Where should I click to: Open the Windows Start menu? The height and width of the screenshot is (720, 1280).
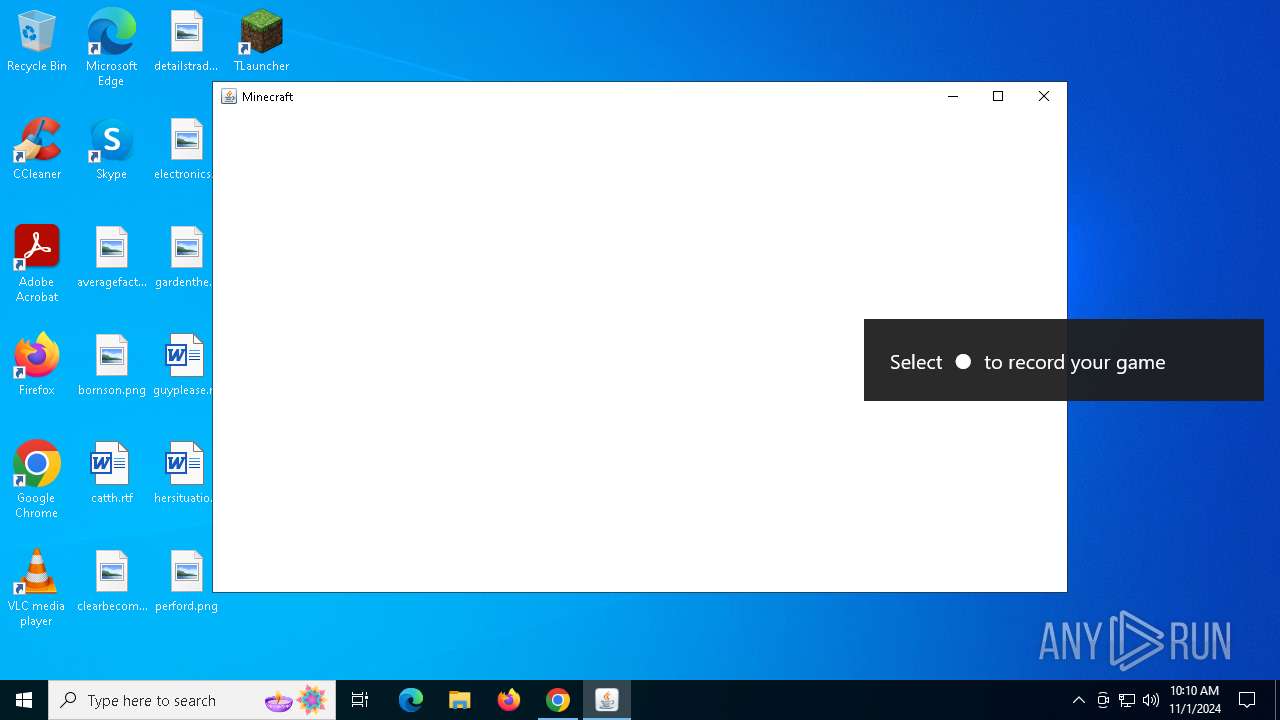coord(24,700)
